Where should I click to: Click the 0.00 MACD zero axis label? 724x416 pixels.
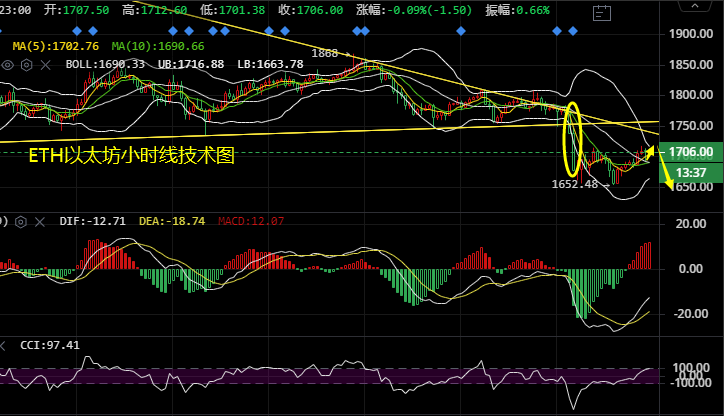coord(691,269)
